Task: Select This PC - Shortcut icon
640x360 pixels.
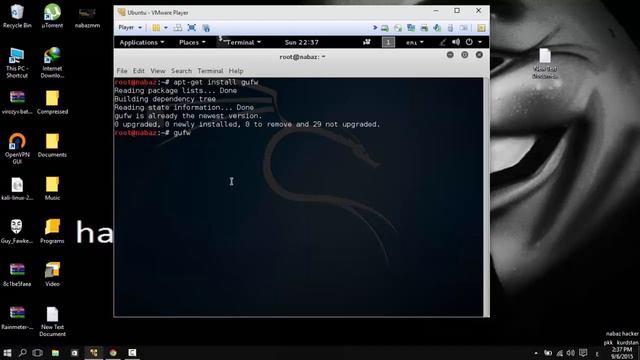Action: click(17, 62)
